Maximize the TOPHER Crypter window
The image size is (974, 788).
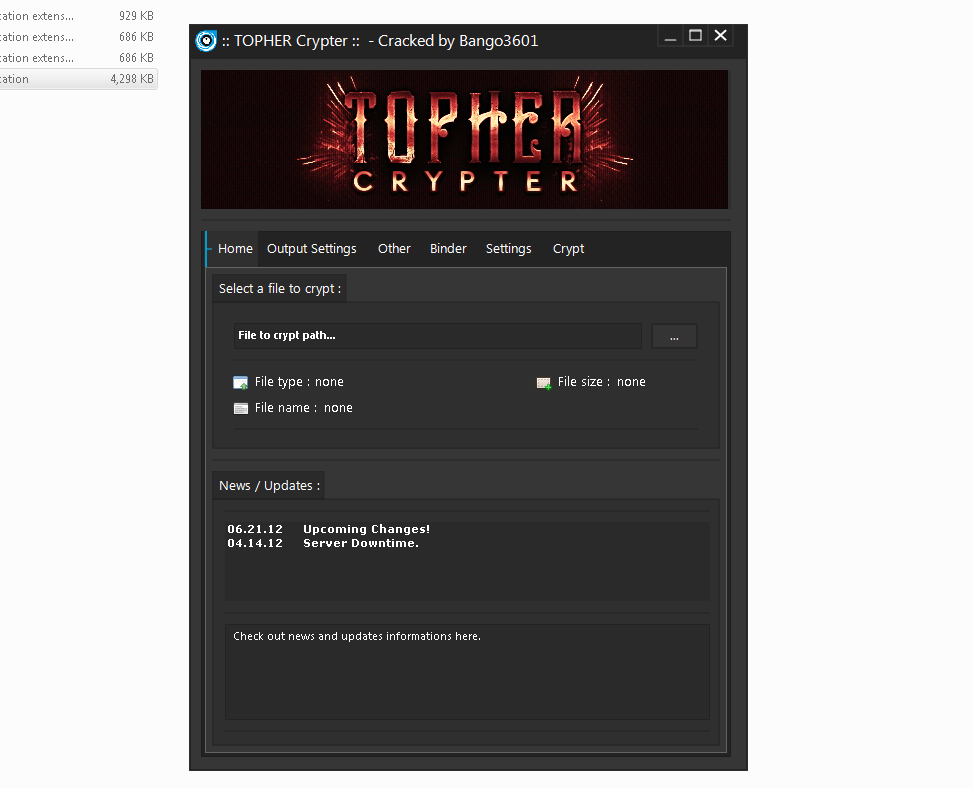point(696,36)
